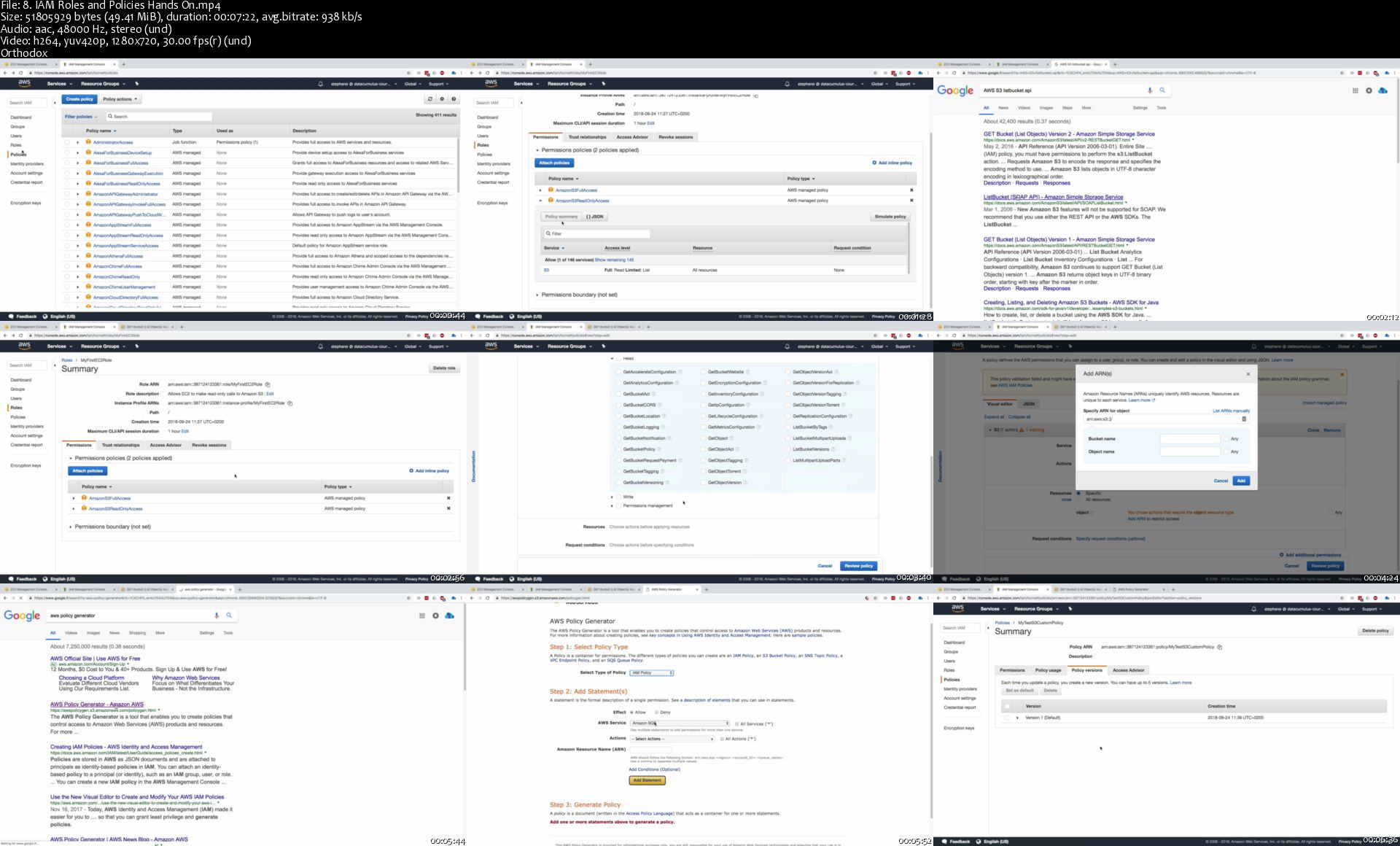Switch to Policy versions tab
Screen dimensions: 1400x846
[1086, 670]
